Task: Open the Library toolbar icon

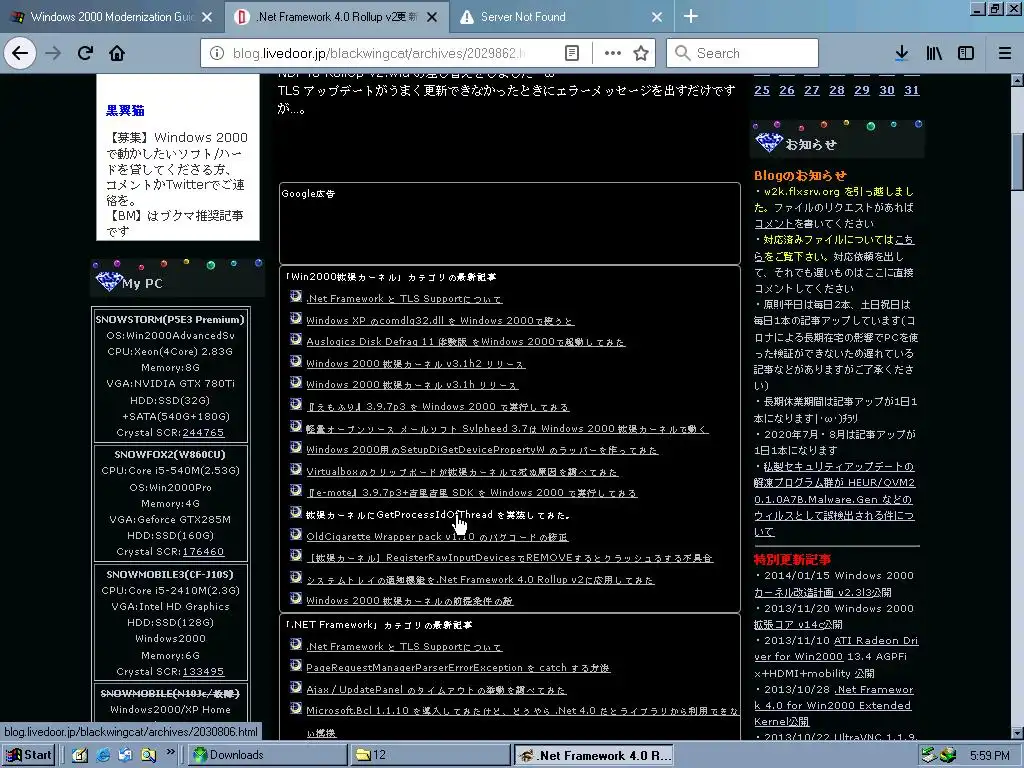Action: coord(934,53)
